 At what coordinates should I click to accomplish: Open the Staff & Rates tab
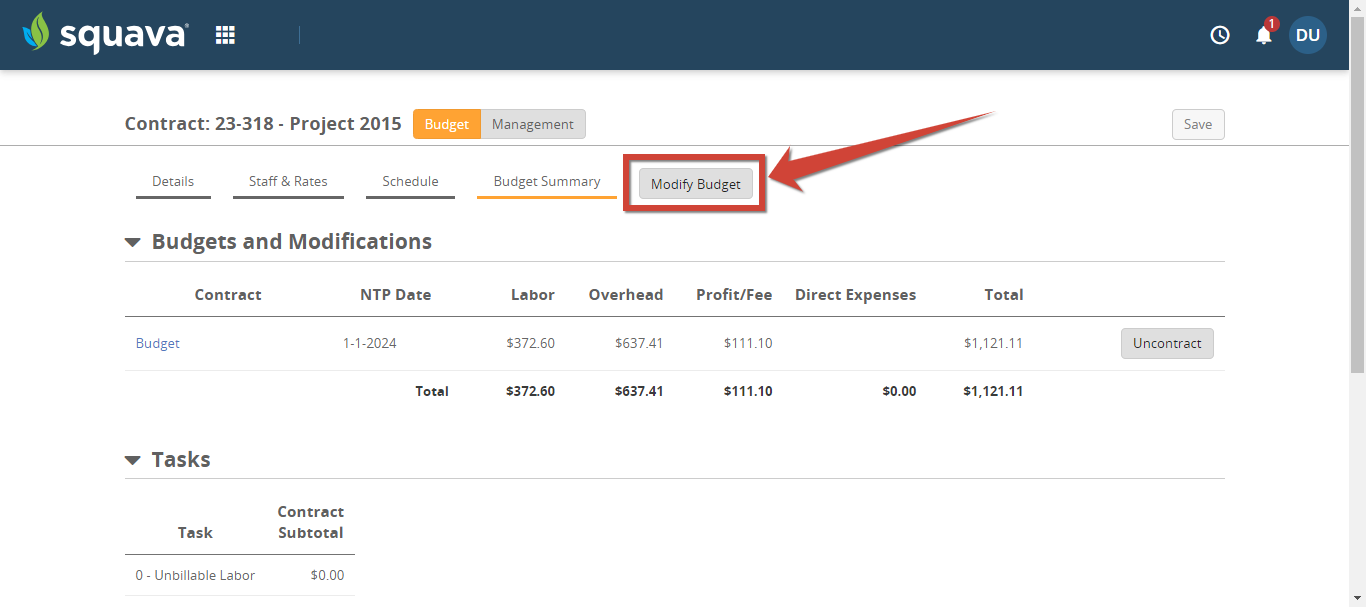(288, 181)
